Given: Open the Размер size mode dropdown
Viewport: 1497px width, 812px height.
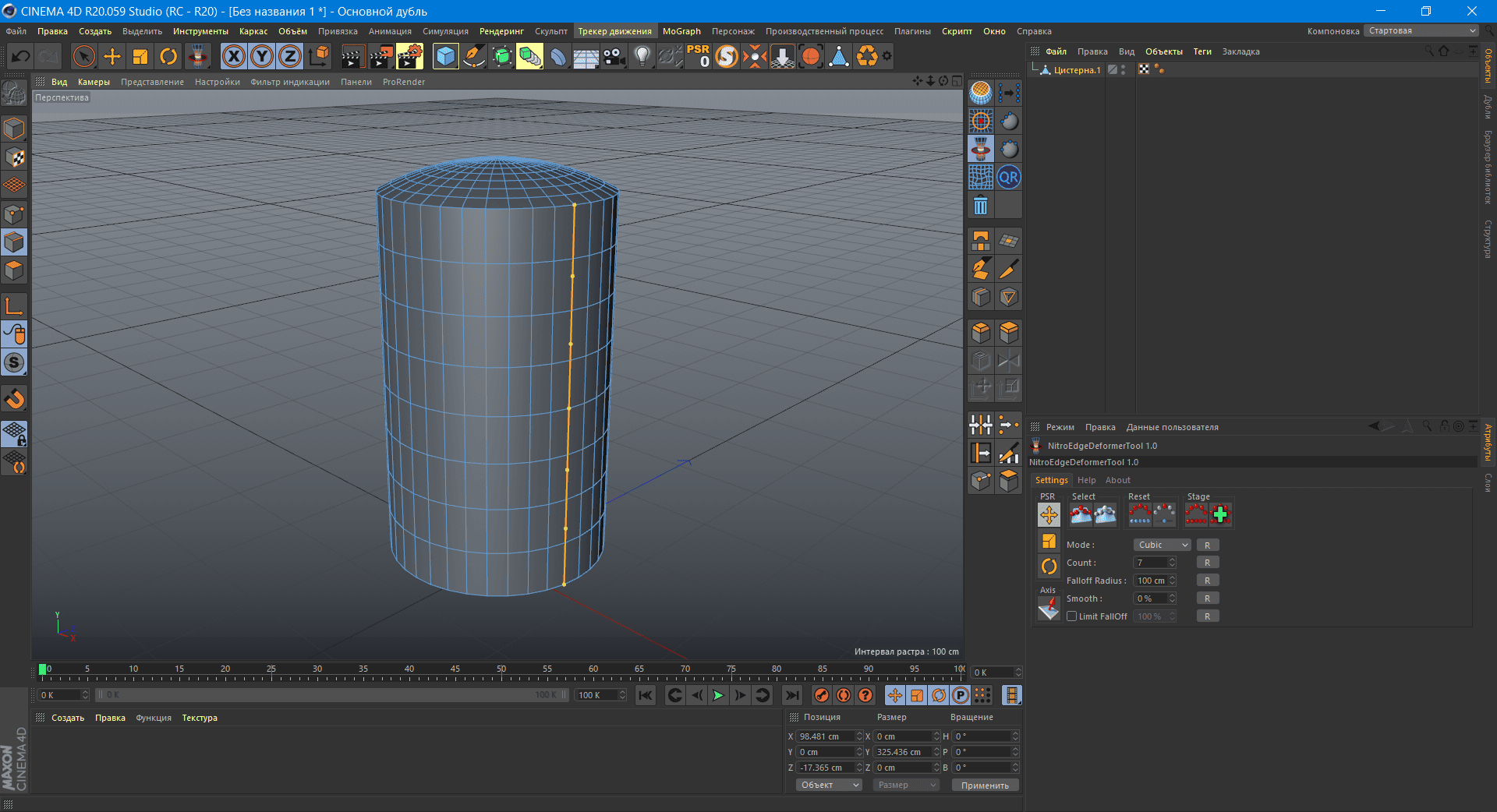Looking at the screenshot, I should tap(906, 785).
